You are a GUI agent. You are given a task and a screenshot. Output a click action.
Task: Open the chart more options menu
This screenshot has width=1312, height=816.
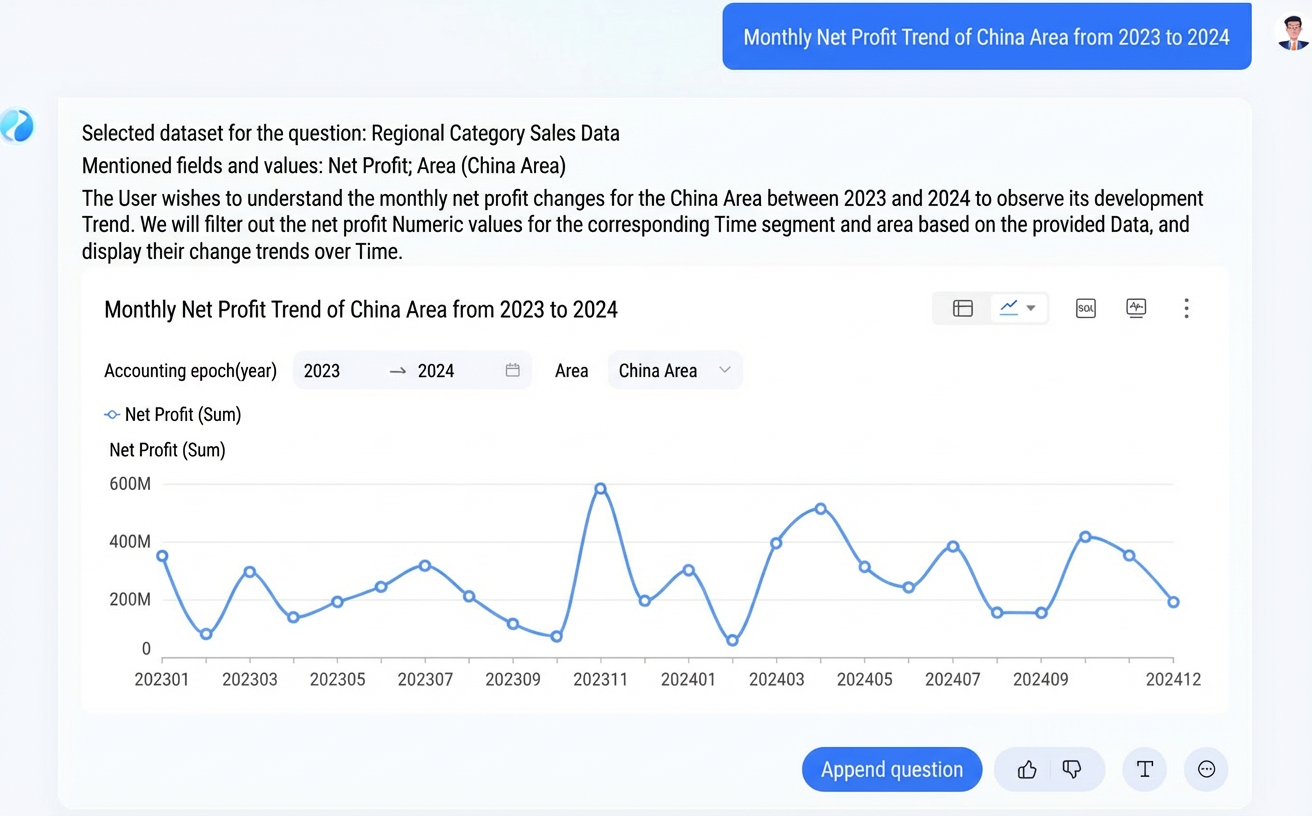(x=1186, y=308)
